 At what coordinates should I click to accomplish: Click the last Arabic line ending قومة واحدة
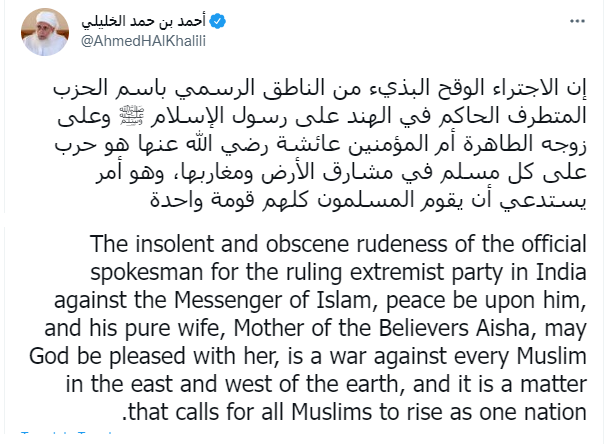click(x=368, y=201)
